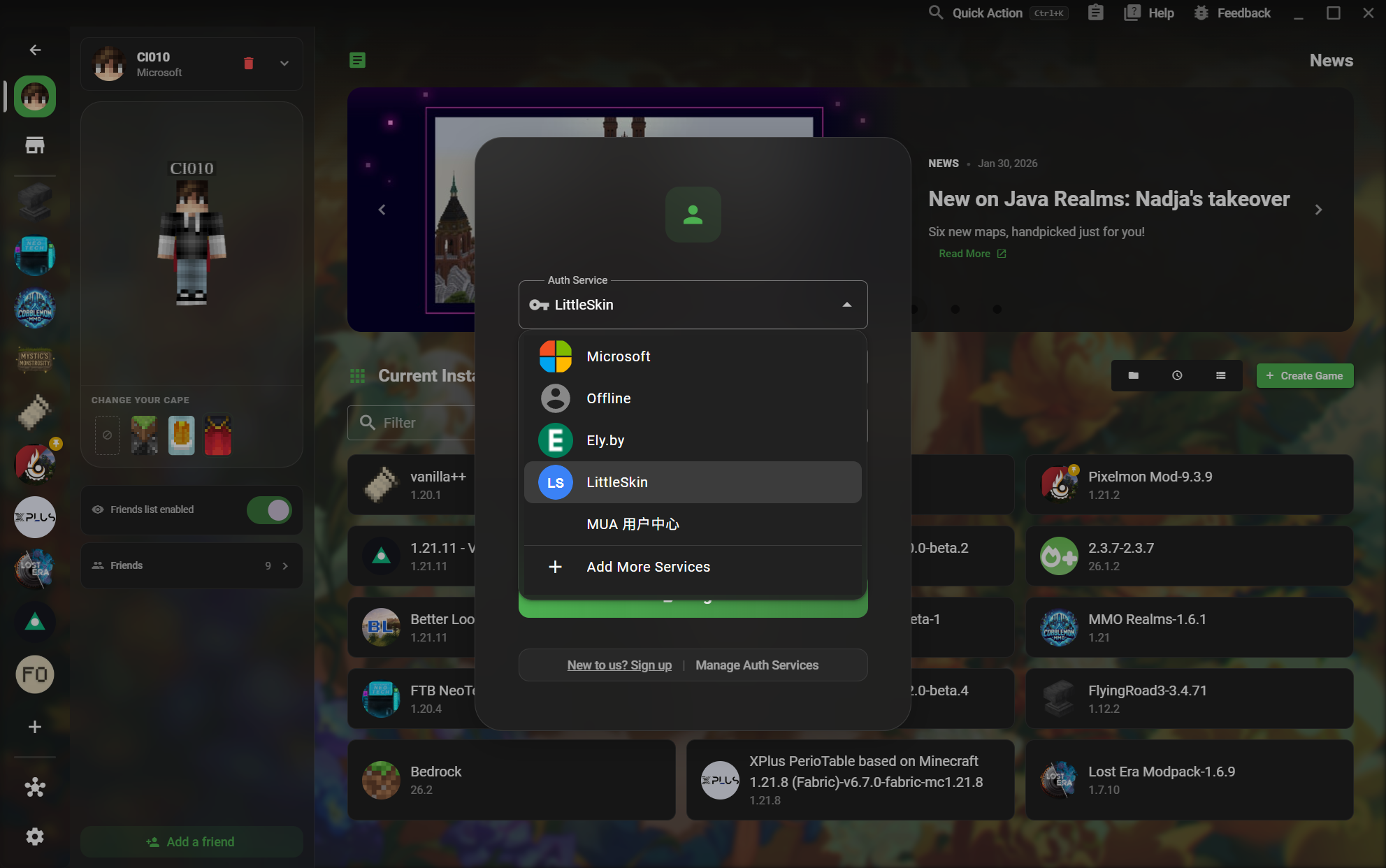Open the XPlus instance sidebar icon
The width and height of the screenshot is (1386, 868).
pos(35,517)
